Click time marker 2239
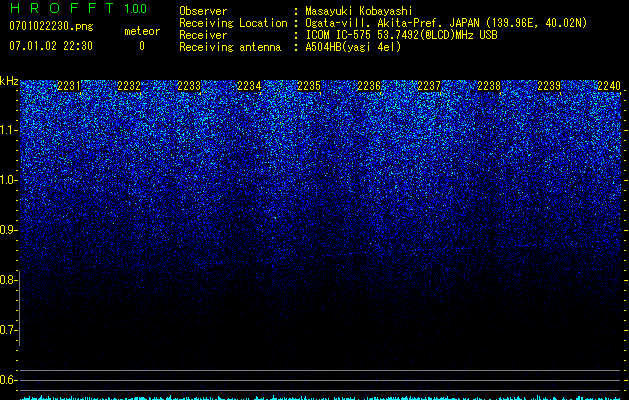The width and height of the screenshot is (629, 400). click(x=549, y=86)
